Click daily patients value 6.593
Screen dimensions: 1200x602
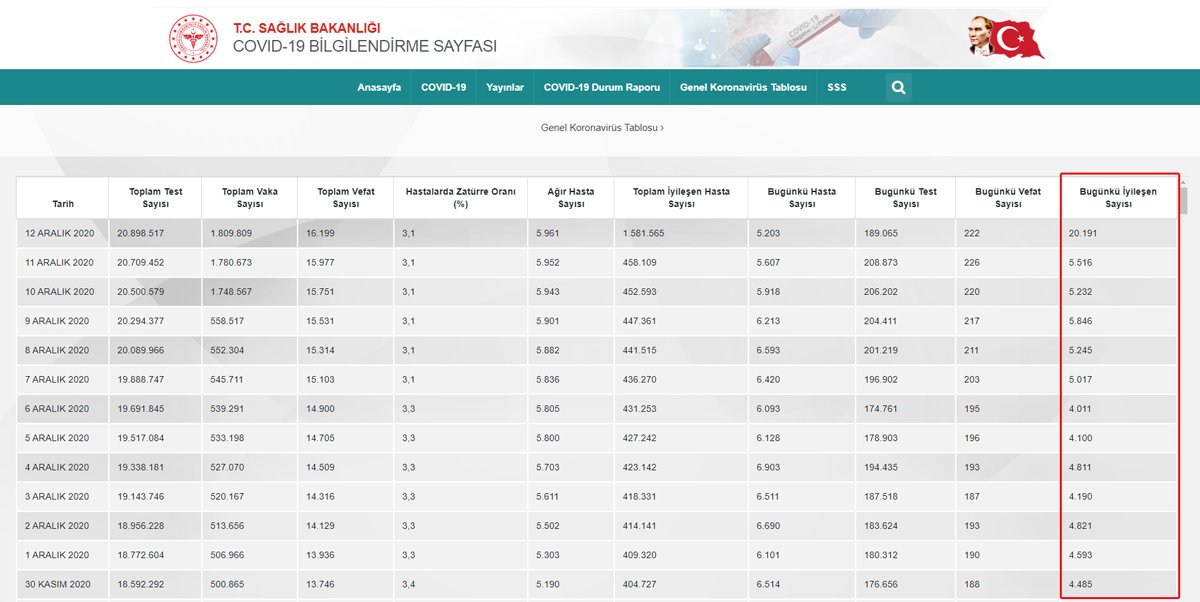pos(769,350)
